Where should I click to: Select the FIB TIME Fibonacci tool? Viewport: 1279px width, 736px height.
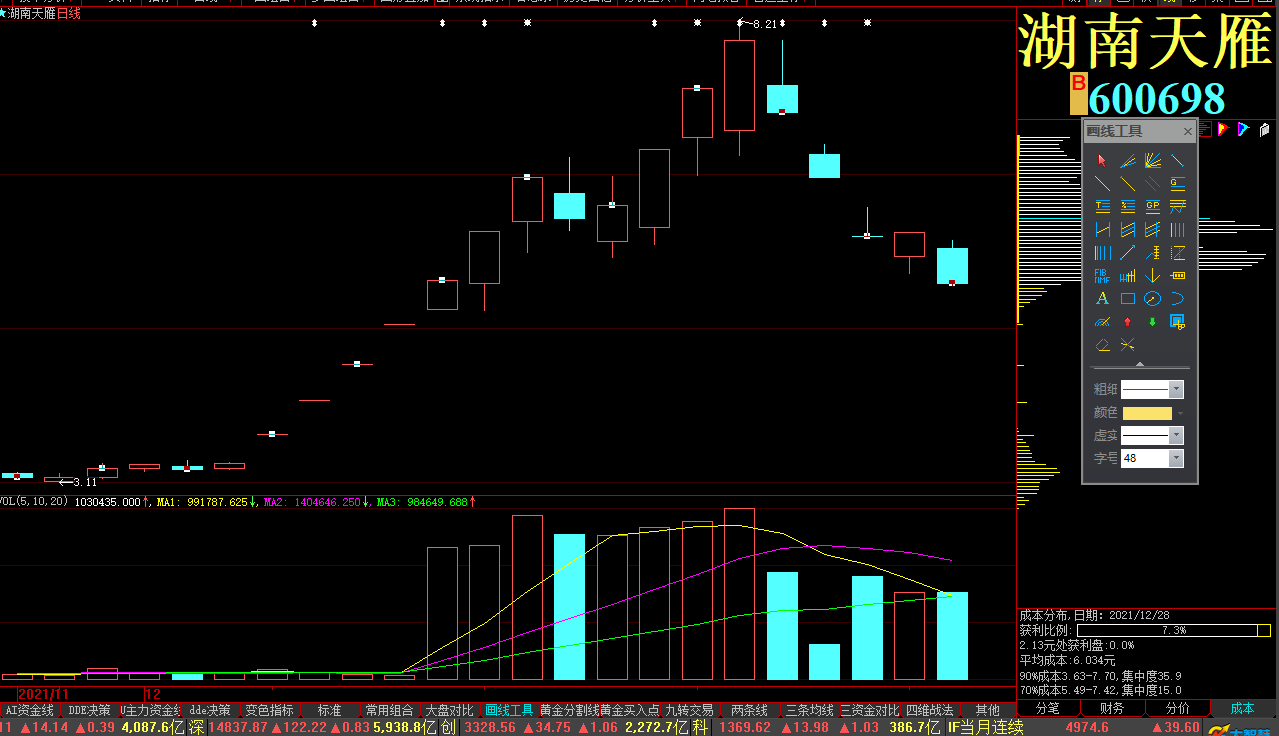(1102, 276)
